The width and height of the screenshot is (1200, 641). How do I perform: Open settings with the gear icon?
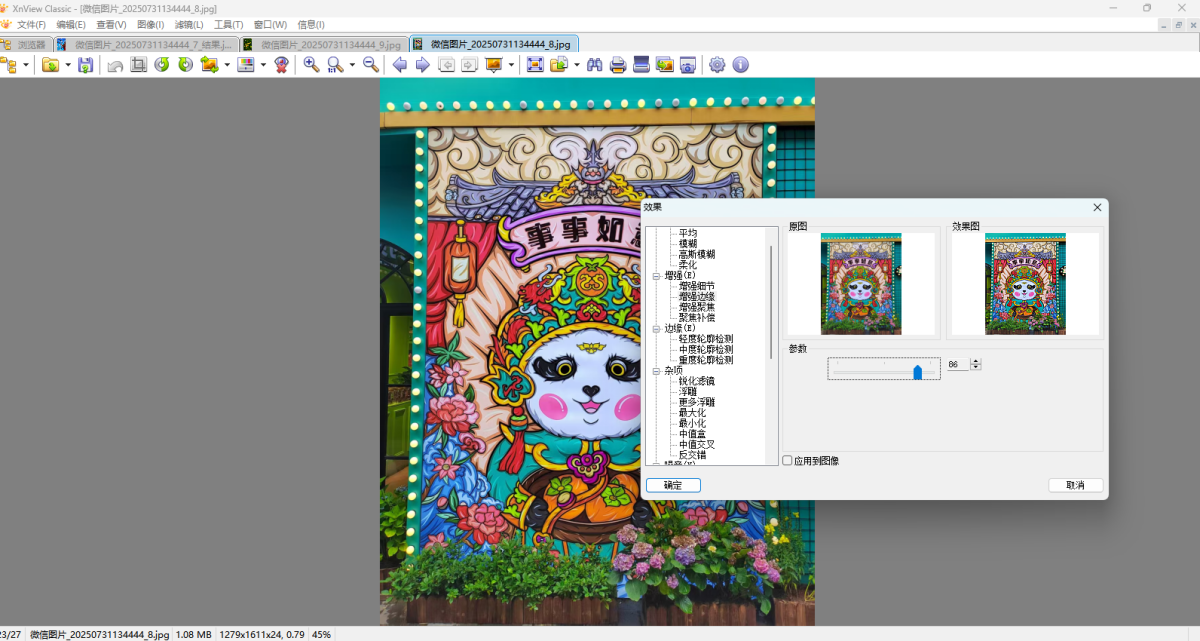pyautogui.click(x=717, y=65)
